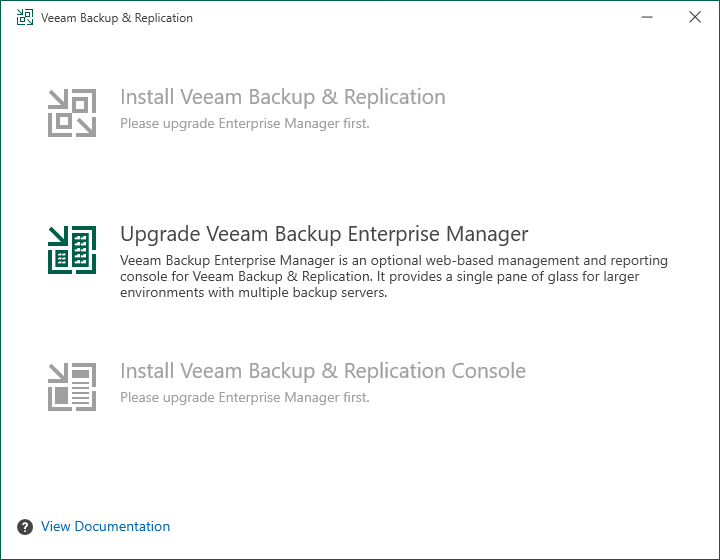Choose Install Veeam Backup & Replication Console heading
Image resolution: width=720 pixels, height=560 pixels.
(323, 371)
